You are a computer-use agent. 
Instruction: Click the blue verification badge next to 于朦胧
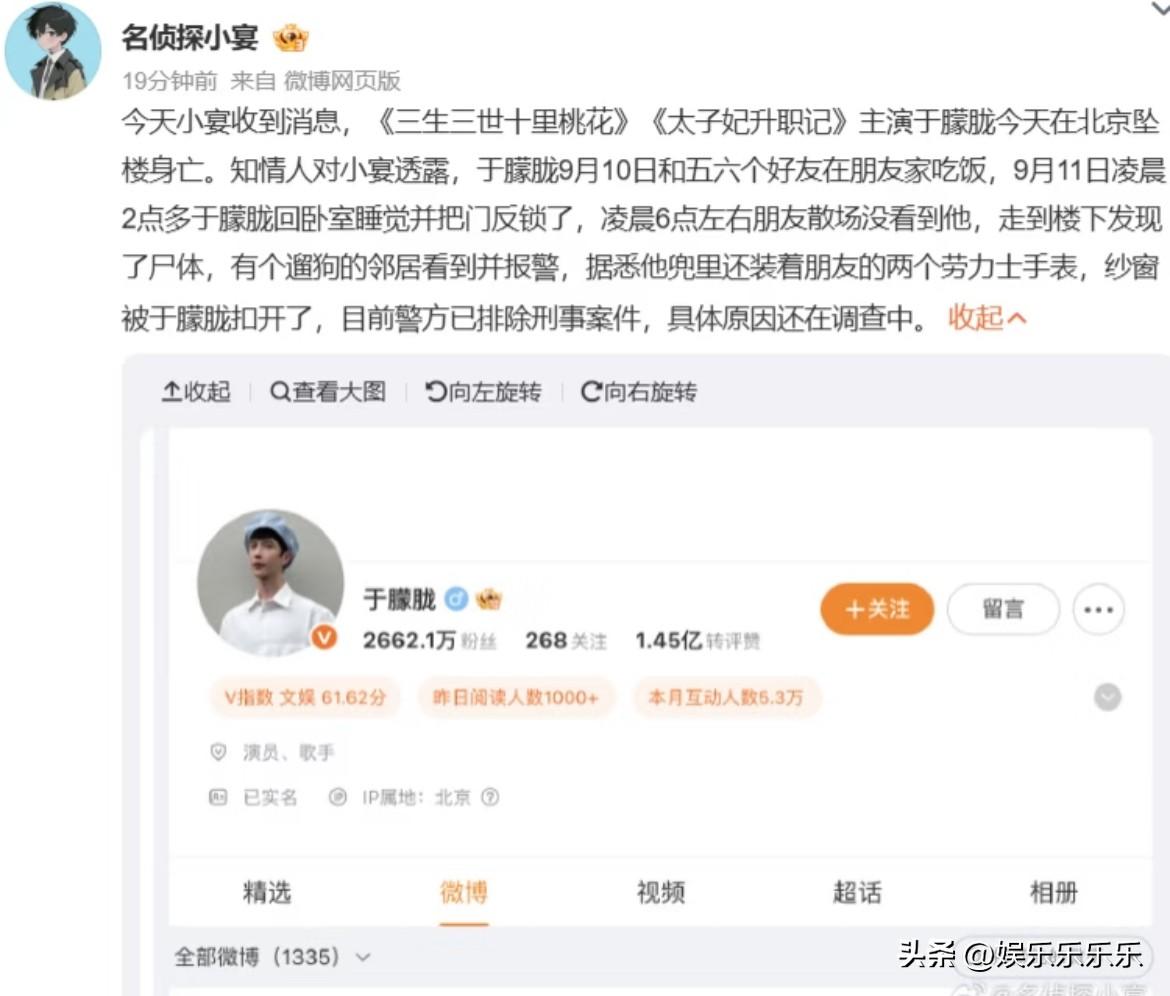pos(456,598)
